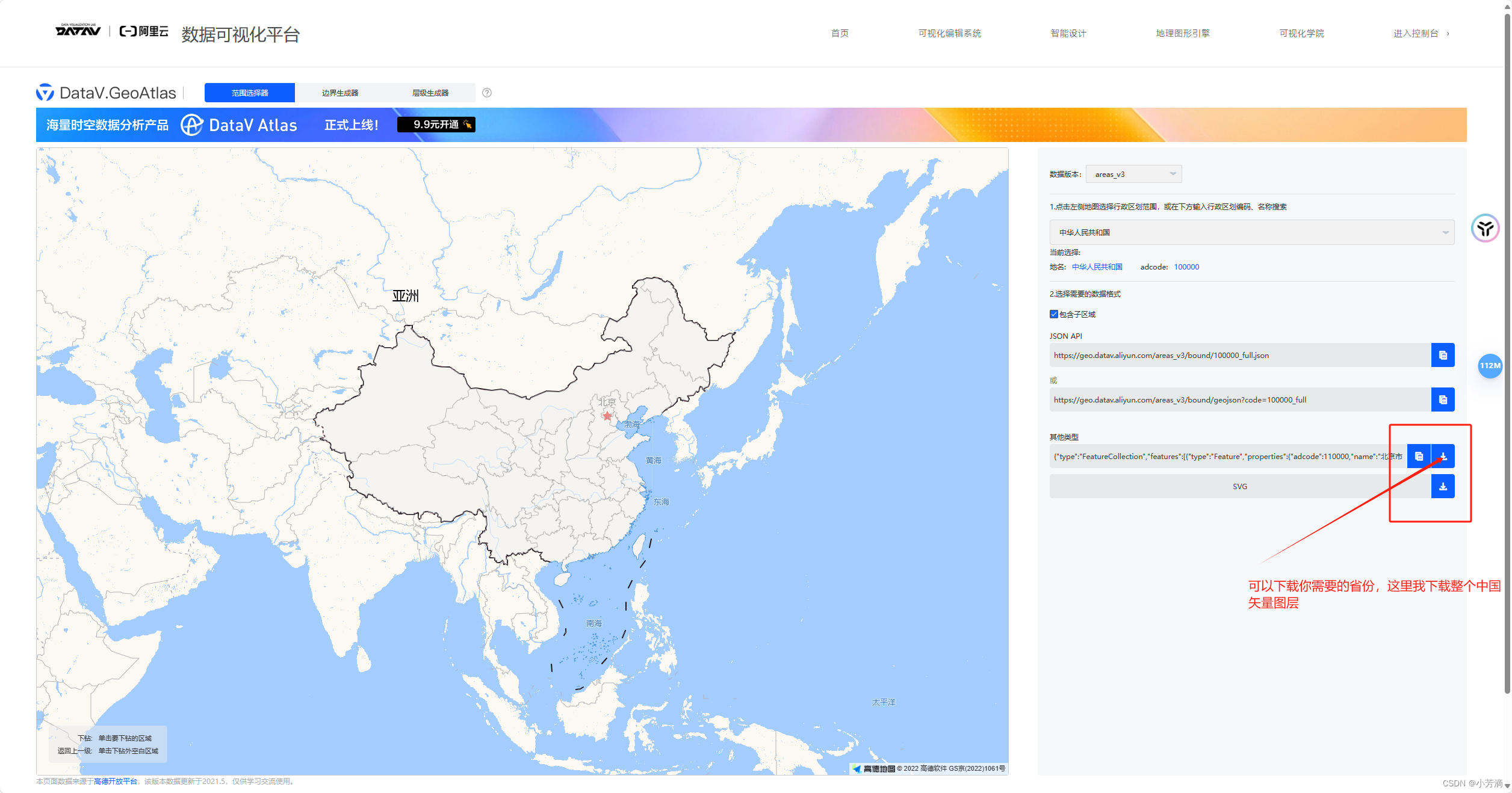This screenshot has height=793, width=1512.
Task: Open the 可视化学院 nav item
Action: pos(1301,33)
